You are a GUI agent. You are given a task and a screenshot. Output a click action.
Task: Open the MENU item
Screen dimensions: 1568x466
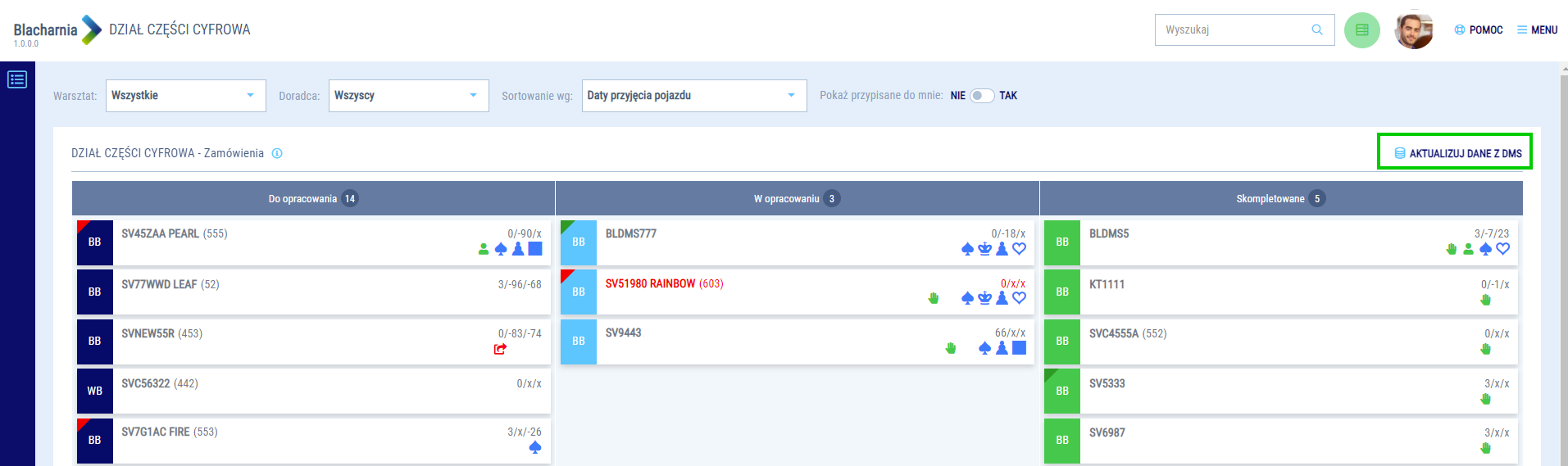(x=1537, y=30)
